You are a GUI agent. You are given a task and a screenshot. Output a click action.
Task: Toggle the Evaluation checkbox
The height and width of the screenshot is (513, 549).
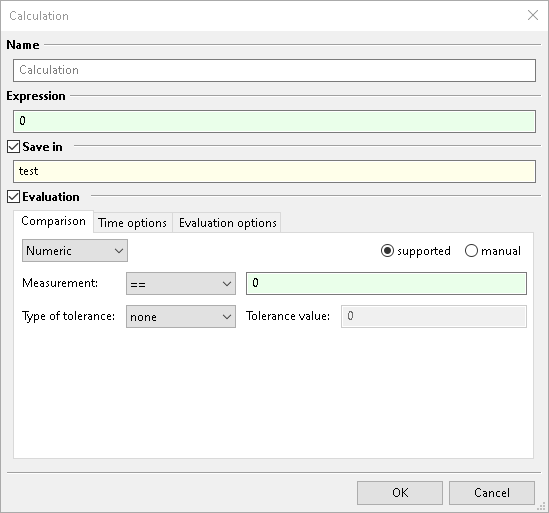click(13, 197)
